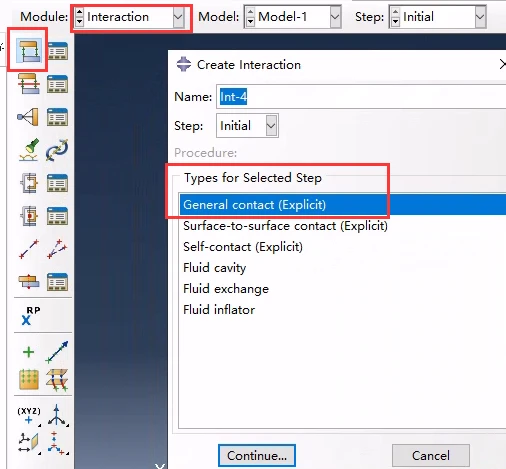
Task: Click the spinner arrows beside Module label
Action: 79,17
